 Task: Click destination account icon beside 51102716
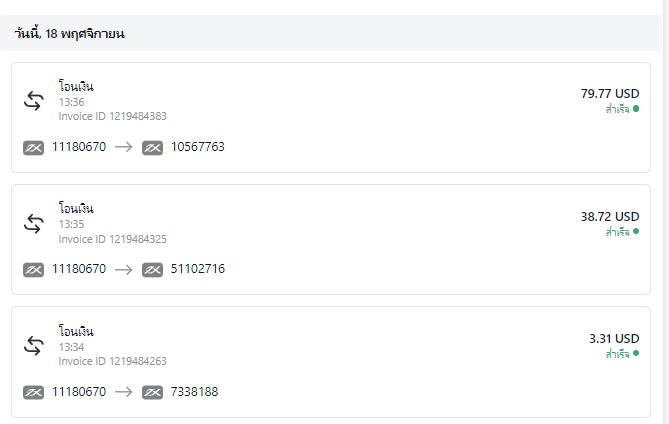click(x=152, y=270)
